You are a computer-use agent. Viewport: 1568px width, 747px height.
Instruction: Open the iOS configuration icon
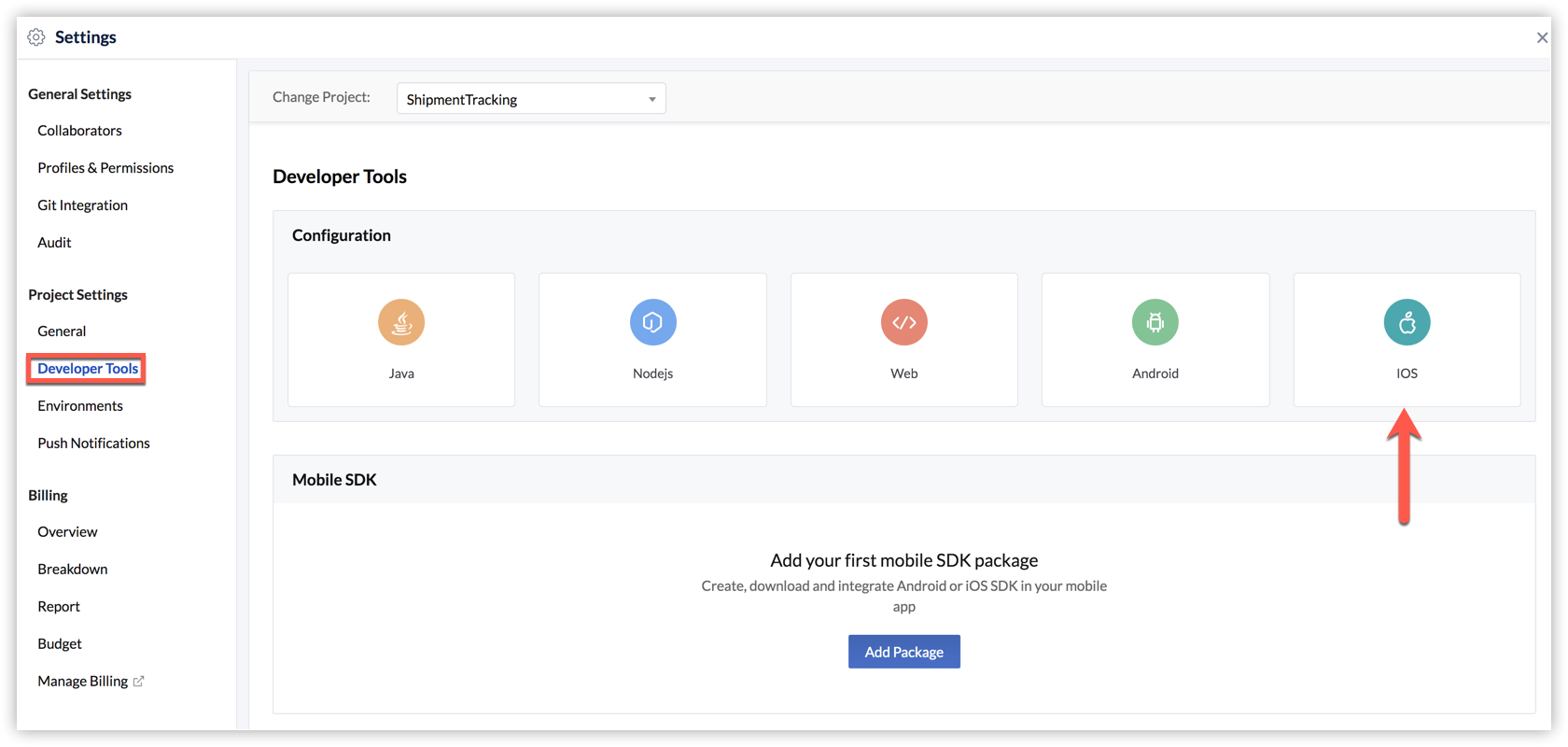(1407, 322)
